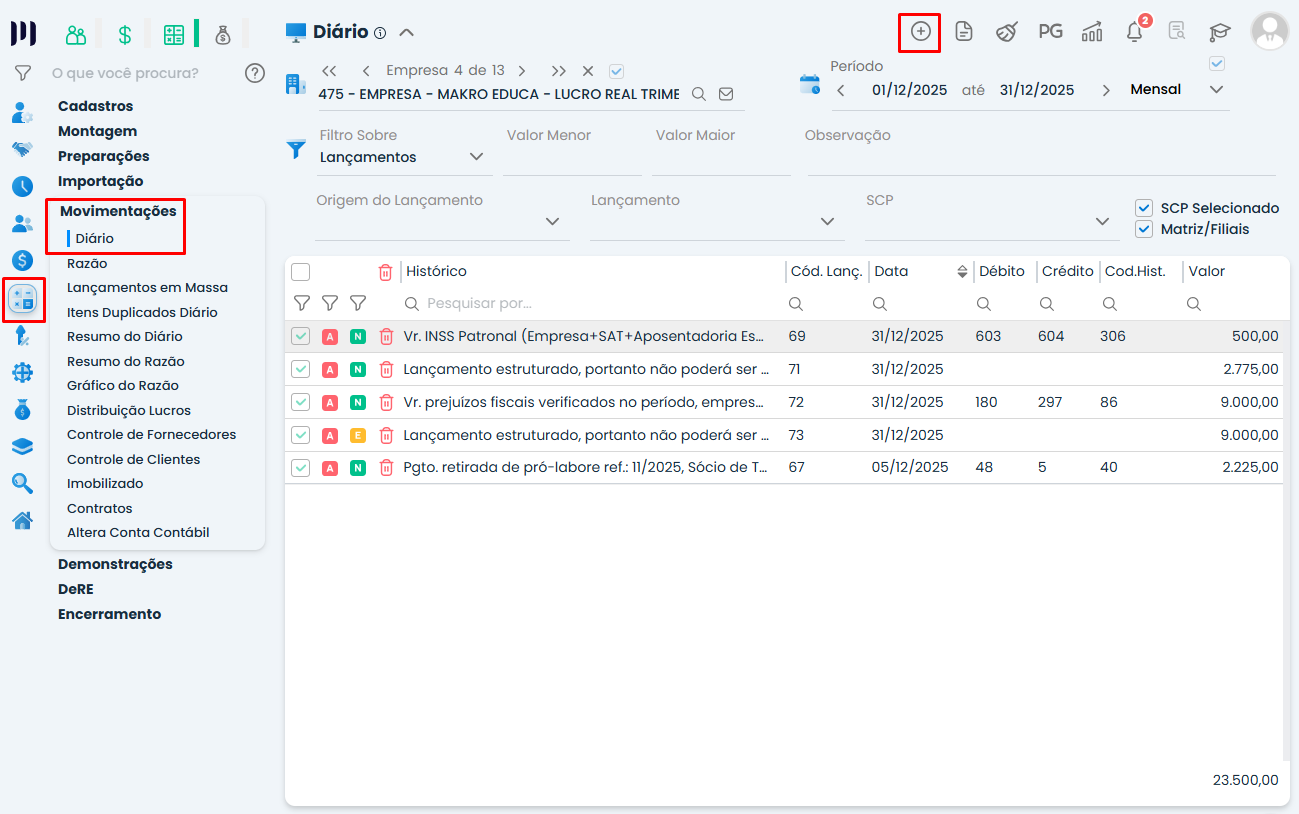Expand the Demonstrações menu section
The width and height of the screenshot is (1299, 814).
[x=115, y=564]
